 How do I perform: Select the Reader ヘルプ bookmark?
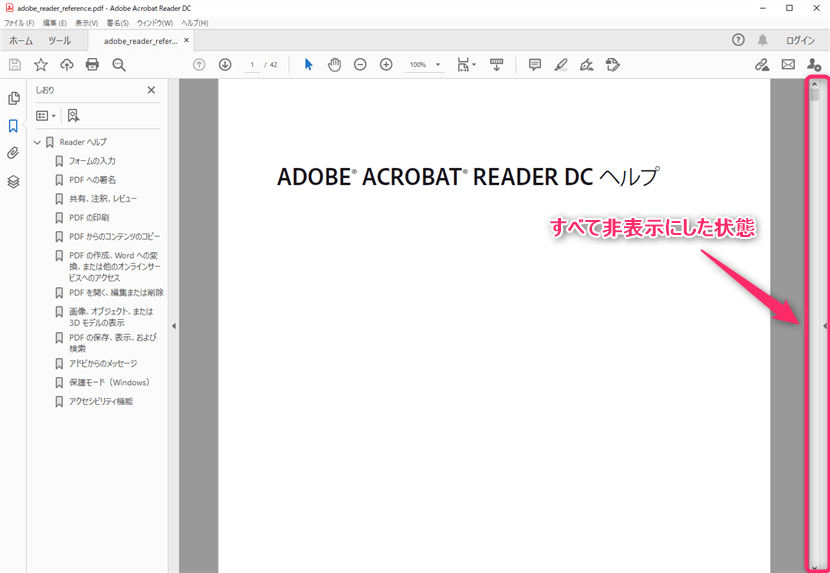[x=83, y=142]
